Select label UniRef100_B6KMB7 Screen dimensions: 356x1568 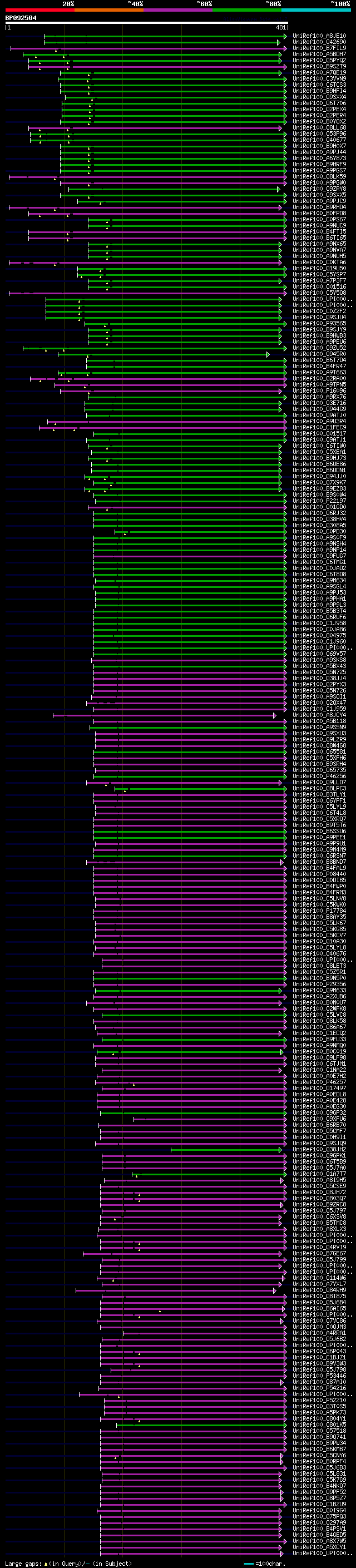319,1450
